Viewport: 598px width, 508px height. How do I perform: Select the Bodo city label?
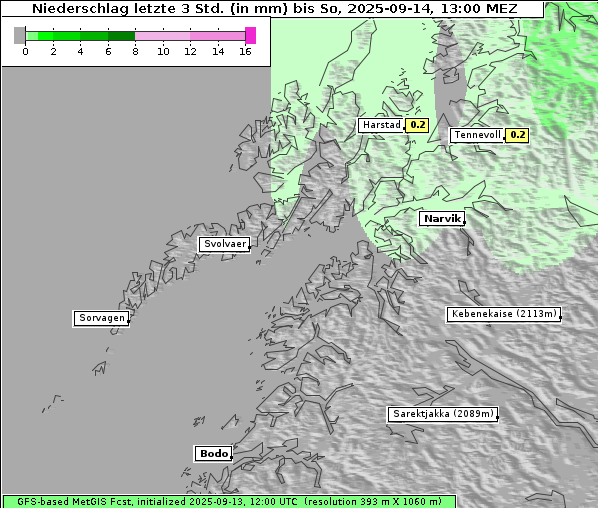213,453
